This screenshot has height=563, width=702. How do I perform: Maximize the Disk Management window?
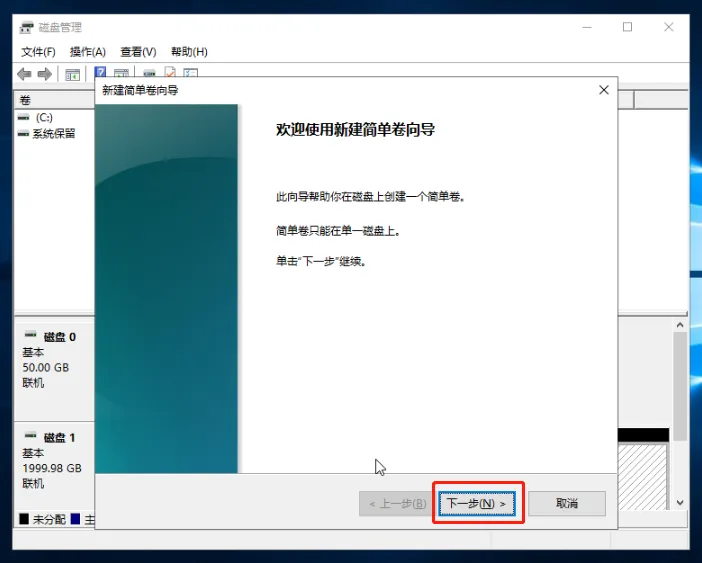coord(628,27)
